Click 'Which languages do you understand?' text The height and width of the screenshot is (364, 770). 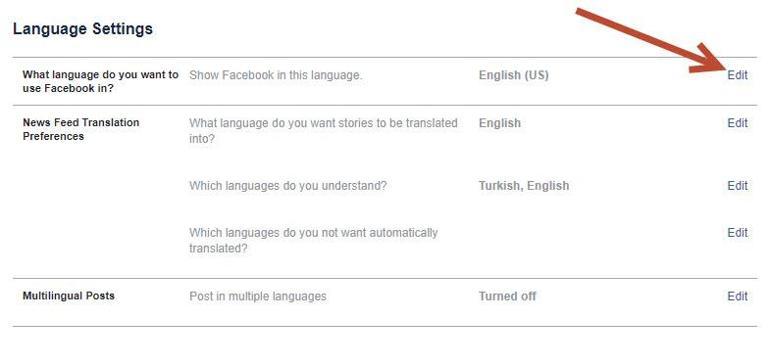pyautogui.click(x=288, y=186)
